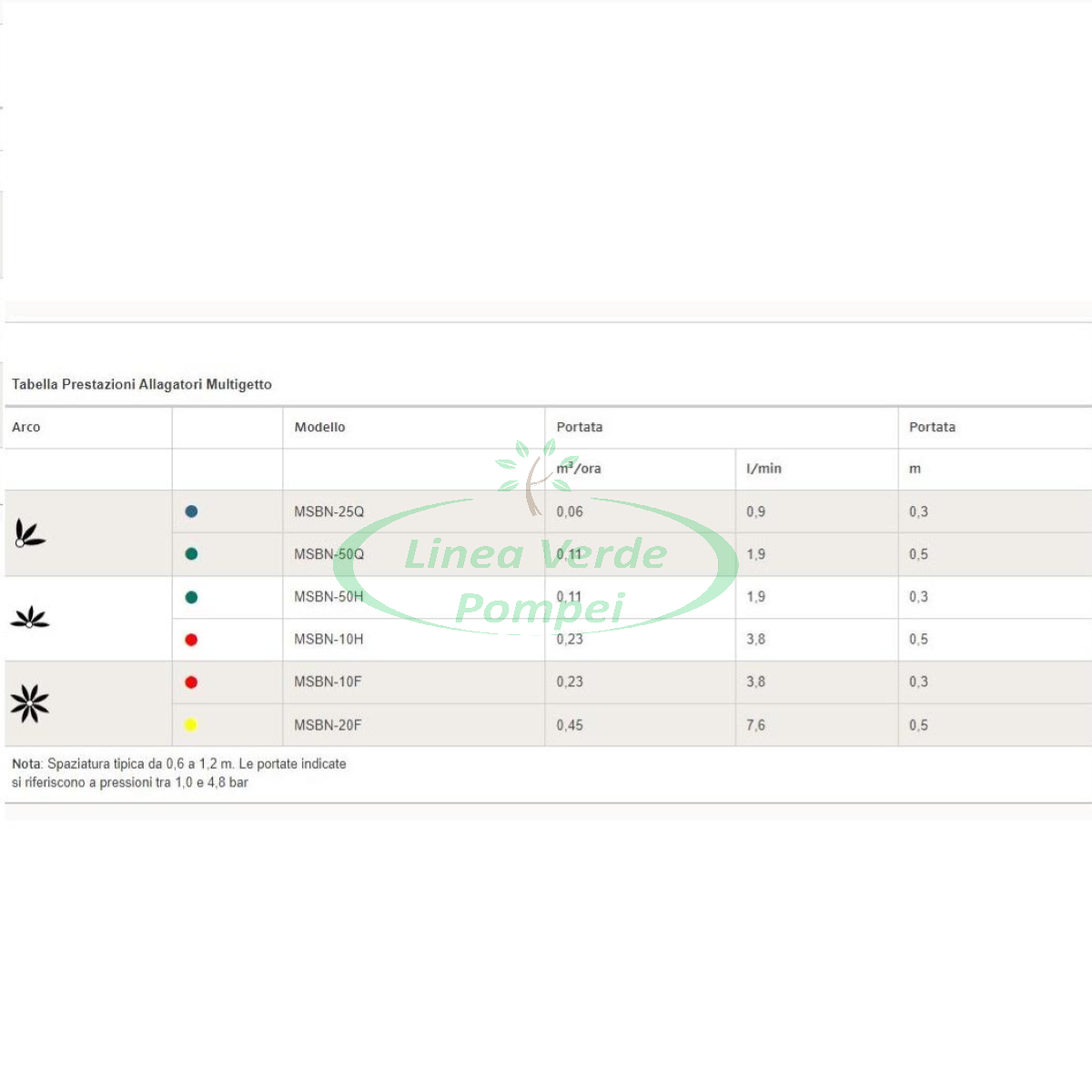The height and width of the screenshot is (1092, 1092).
Task: Click the Nota spacing text below table
Action: (178, 773)
